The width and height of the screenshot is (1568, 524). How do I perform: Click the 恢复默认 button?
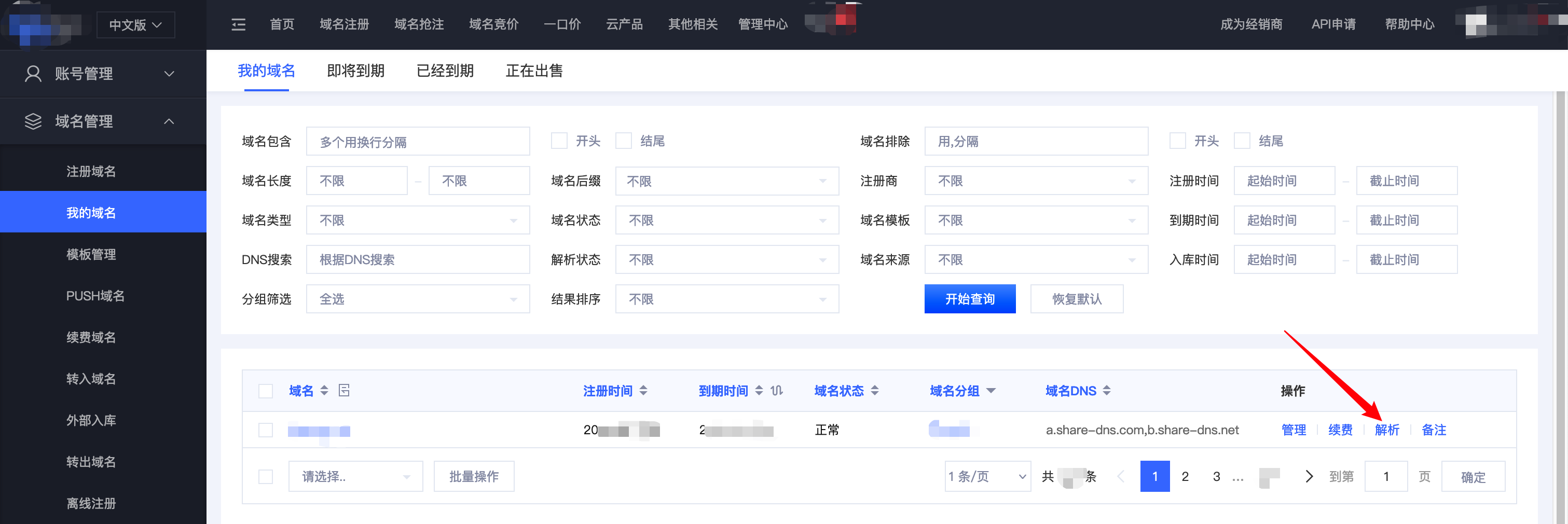click(1077, 299)
